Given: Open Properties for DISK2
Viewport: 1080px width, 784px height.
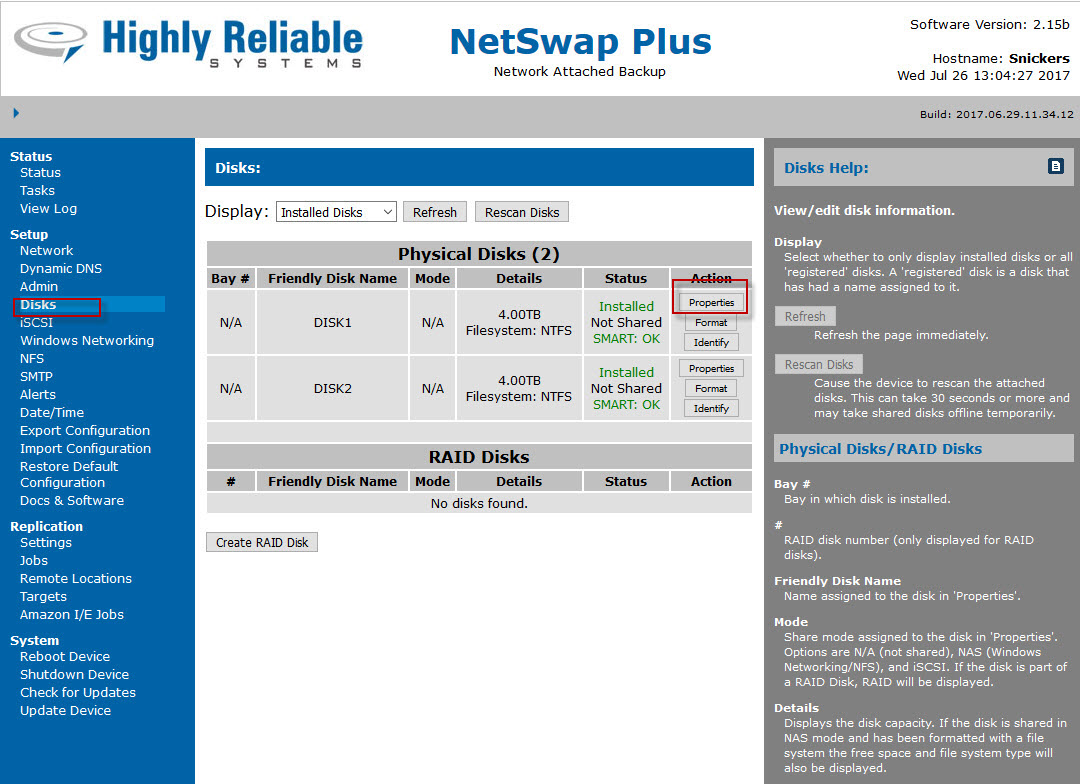Looking at the screenshot, I should point(711,369).
